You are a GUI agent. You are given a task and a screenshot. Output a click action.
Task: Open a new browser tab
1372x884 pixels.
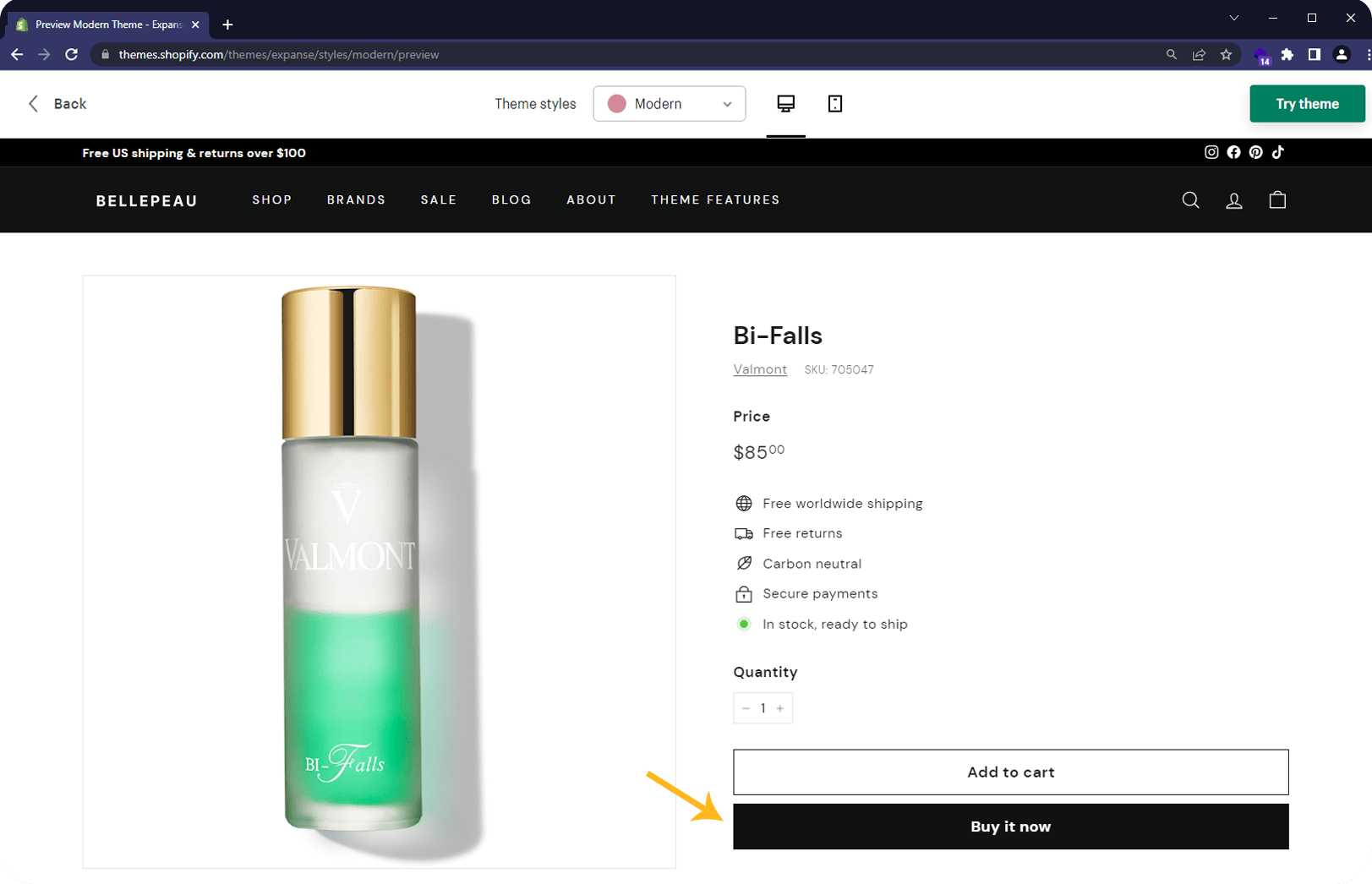(227, 25)
